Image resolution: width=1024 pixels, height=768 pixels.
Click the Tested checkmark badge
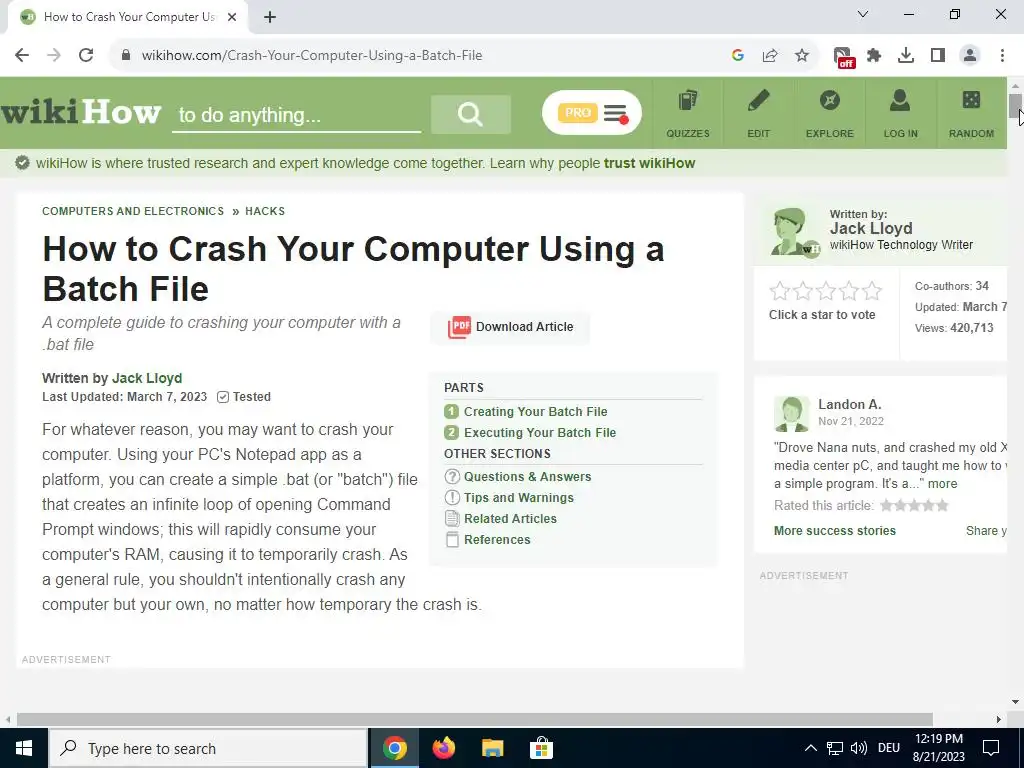244,396
